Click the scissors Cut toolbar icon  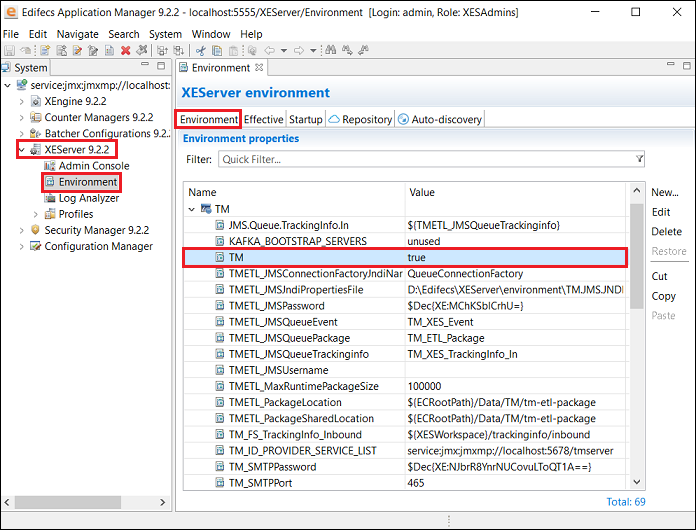[x=201, y=51]
